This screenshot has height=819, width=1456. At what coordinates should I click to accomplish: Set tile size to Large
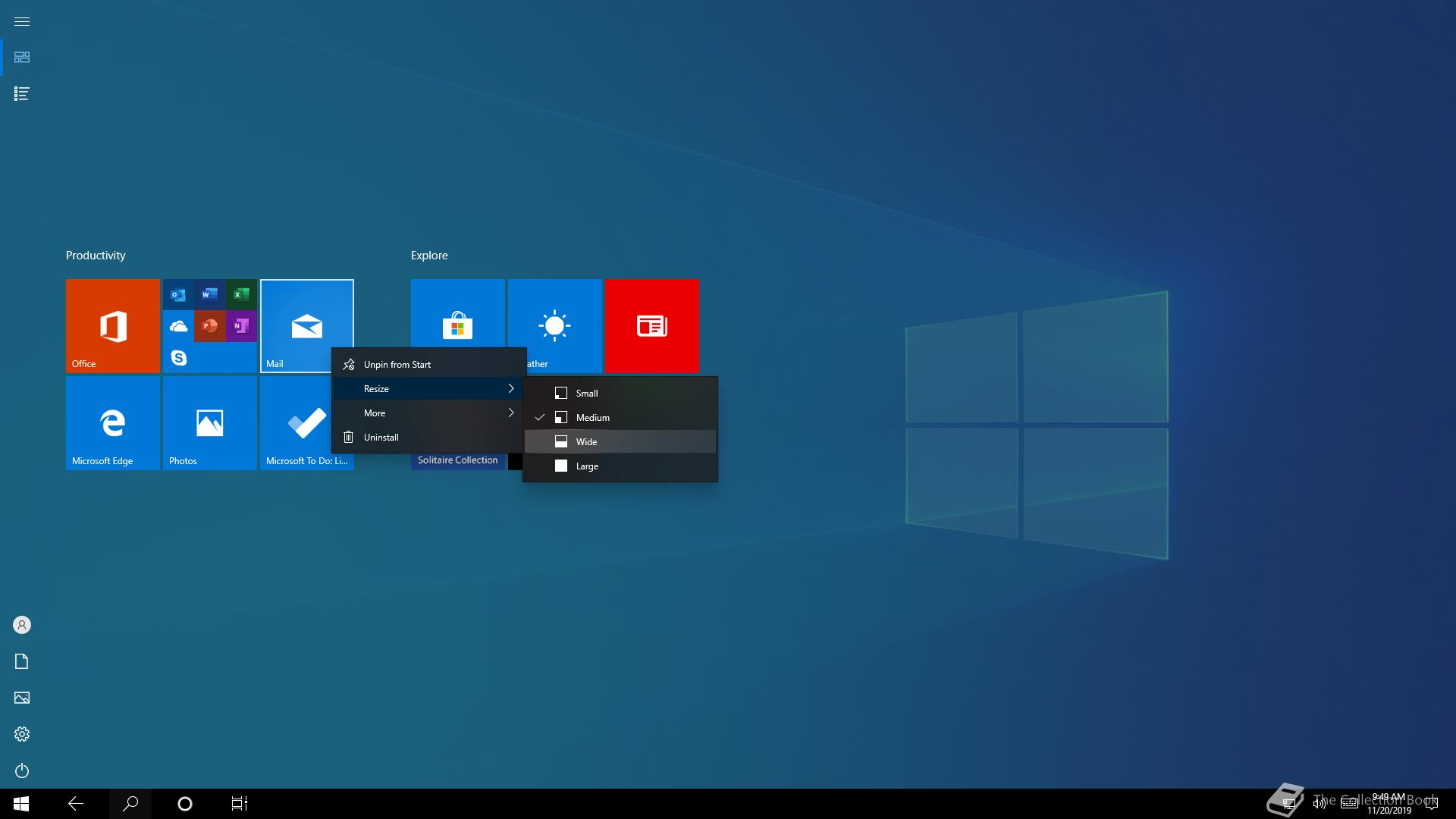pos(620,466)
